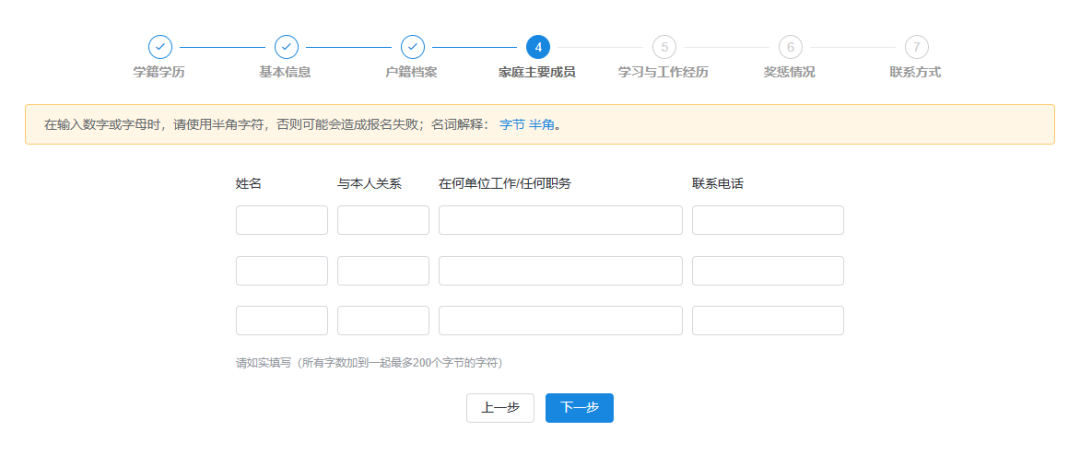Focus first row 在何单位工作/任何职务 field
The image size is (1080, 455).
tap(561, 220)
